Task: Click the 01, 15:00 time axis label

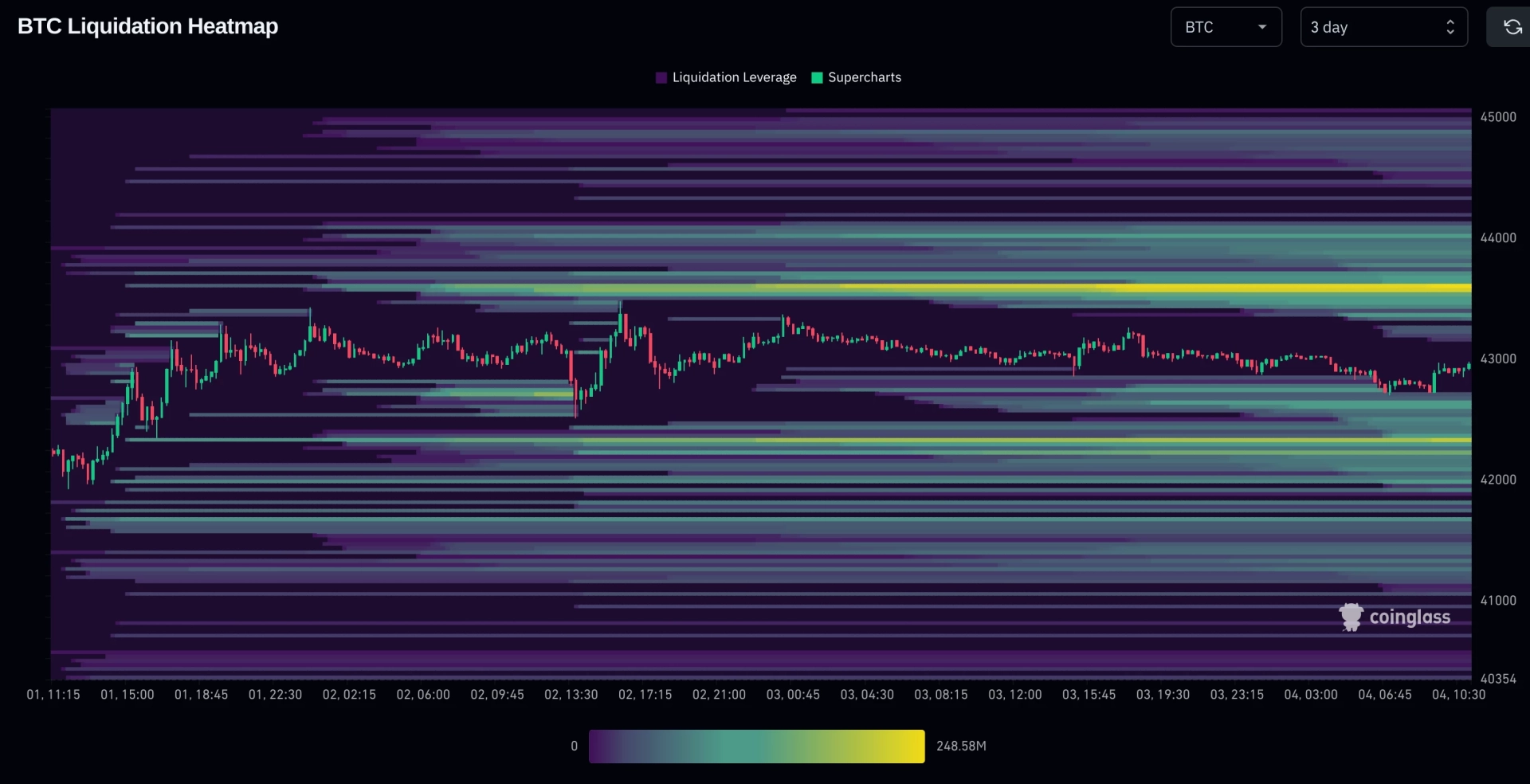Action: 127,695
